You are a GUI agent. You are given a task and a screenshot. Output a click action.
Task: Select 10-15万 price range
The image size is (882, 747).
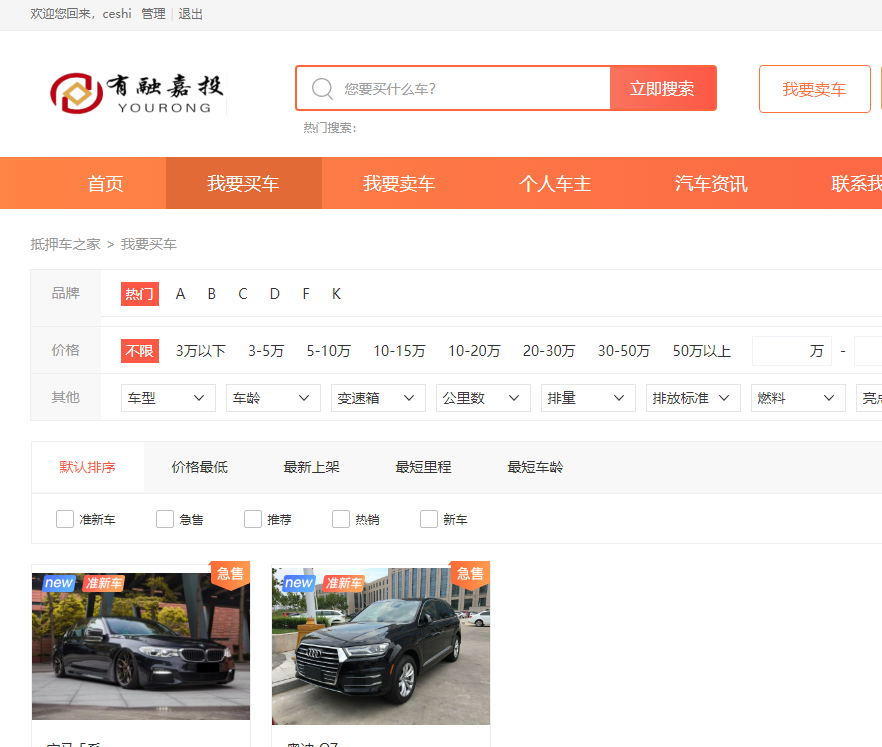pyautogui.click(x=399, y=351)
